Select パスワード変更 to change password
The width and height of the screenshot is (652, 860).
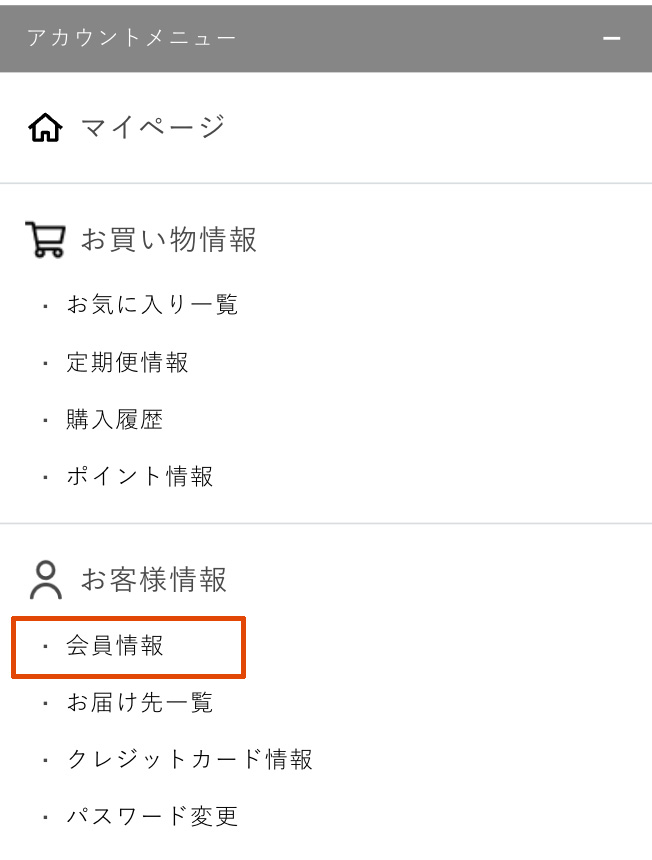[152, 816]
